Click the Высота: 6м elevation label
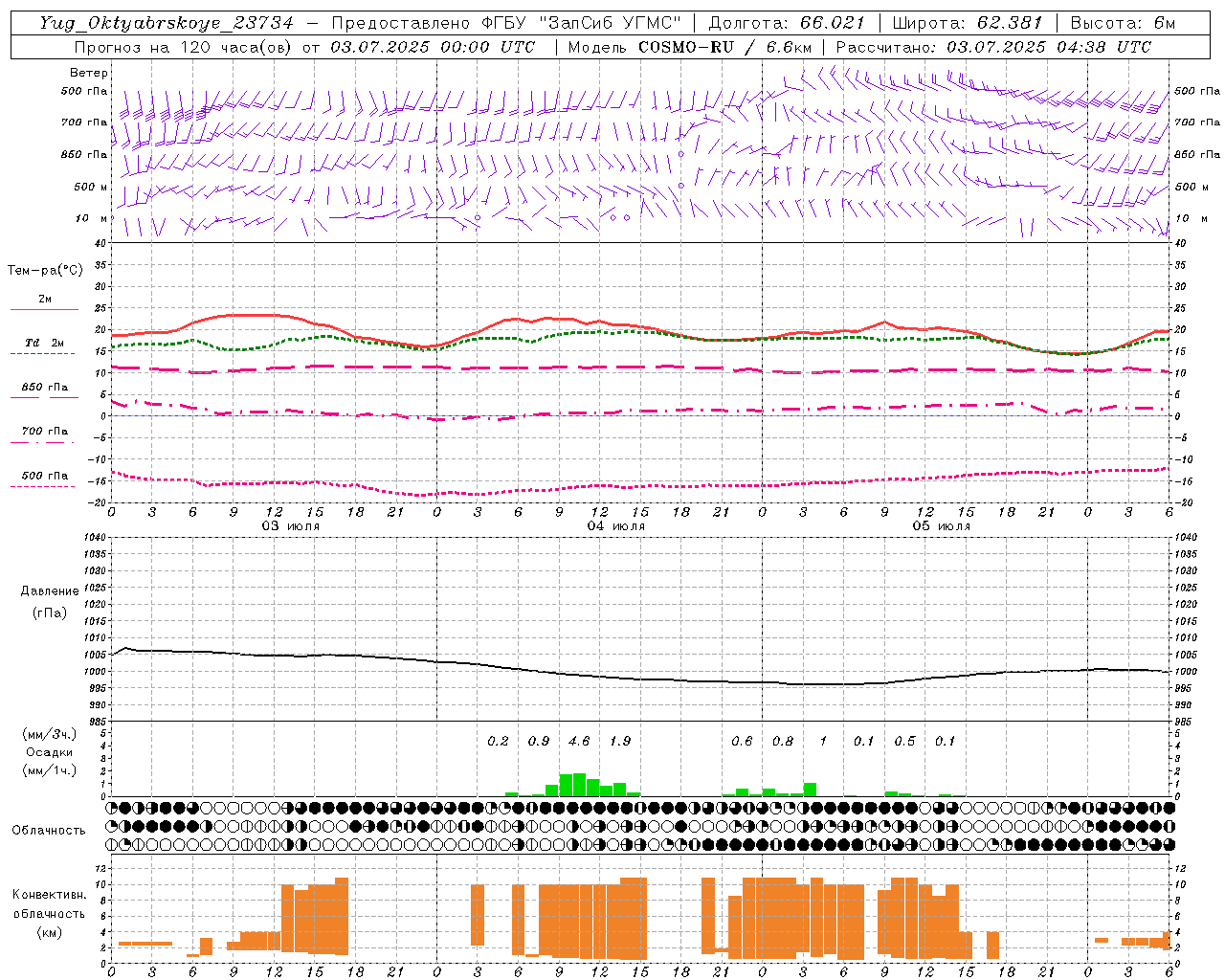The height and width of the screenshot is (980, 1225). [x=1123, y=23]
